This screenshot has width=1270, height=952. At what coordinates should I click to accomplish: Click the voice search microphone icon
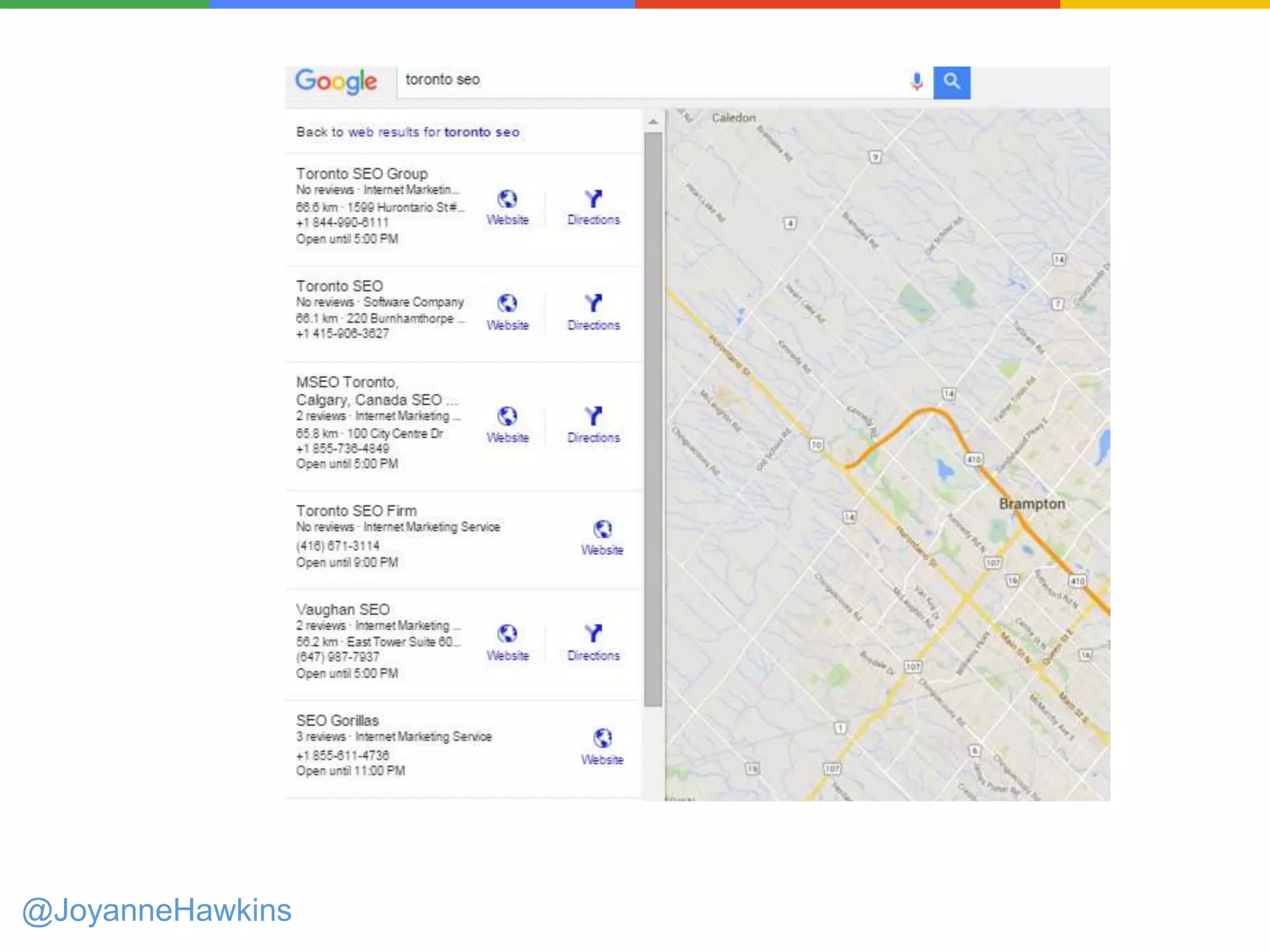click(916, 81)
